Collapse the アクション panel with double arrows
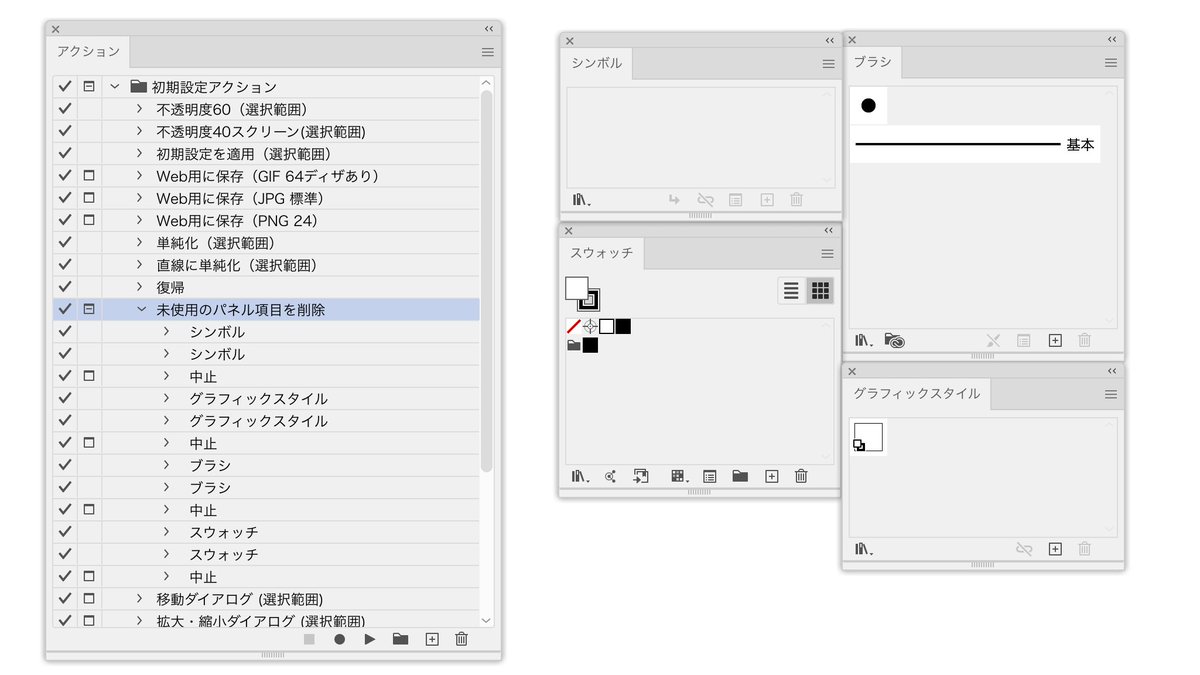The width and height of the screenshot is (1200, 675). (488, 29)
